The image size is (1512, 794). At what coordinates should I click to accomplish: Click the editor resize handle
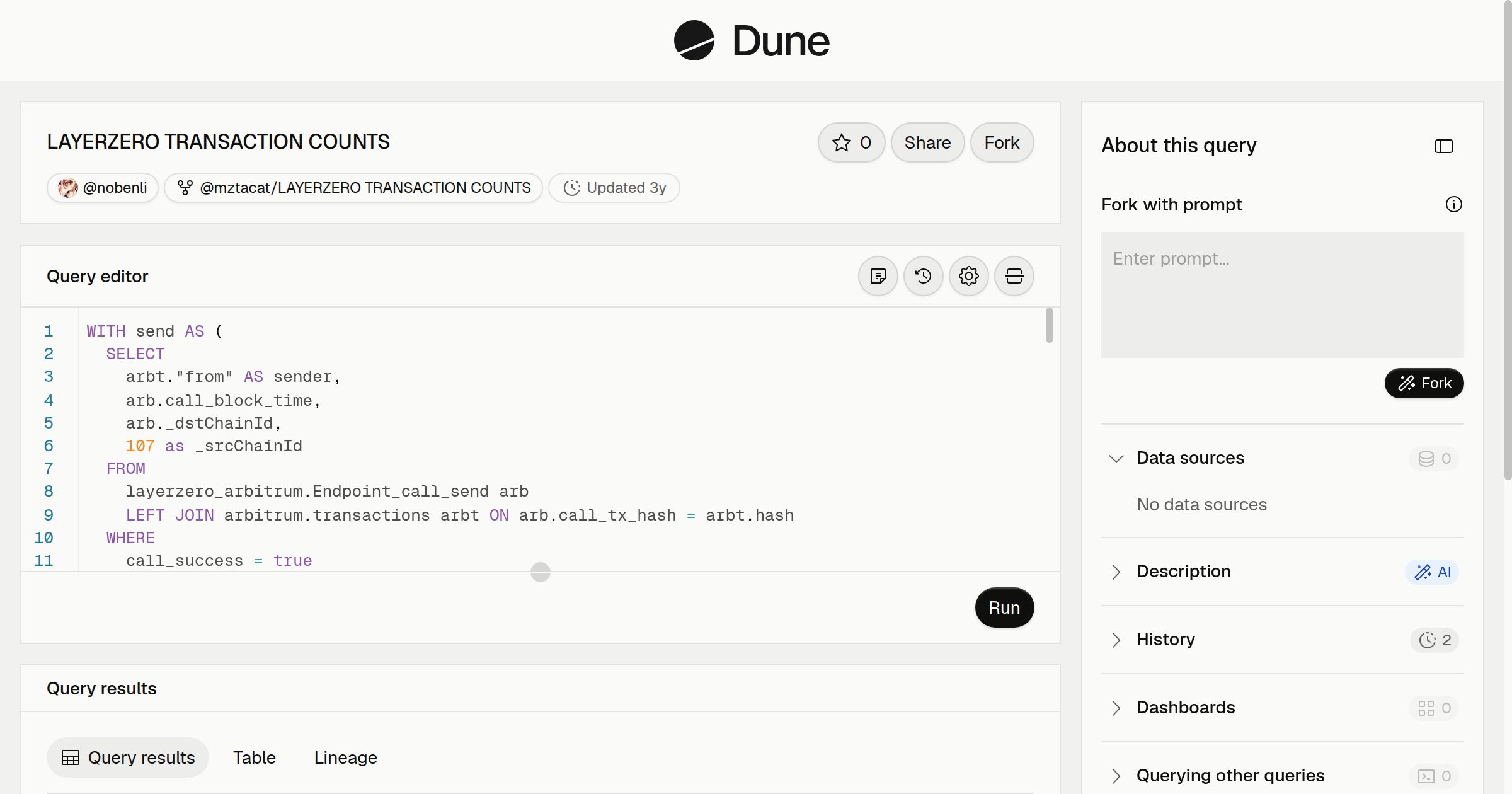[x=541, y=572]
